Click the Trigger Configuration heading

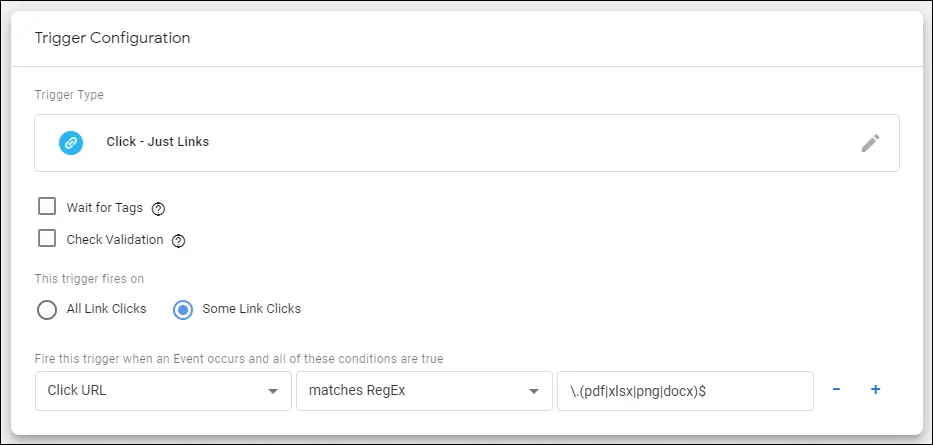point(112,38)
